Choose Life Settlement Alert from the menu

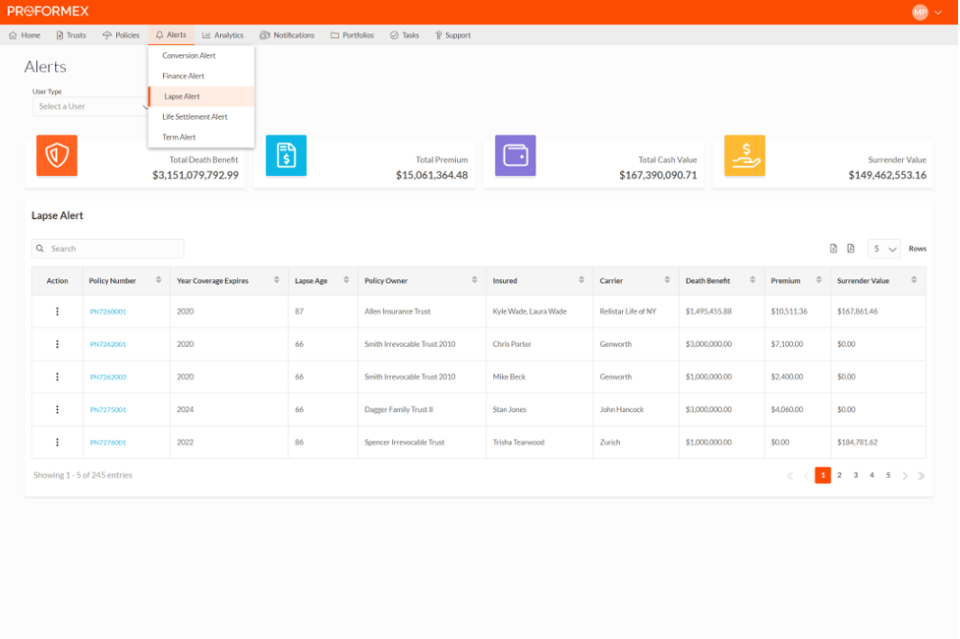pos(201,117)
